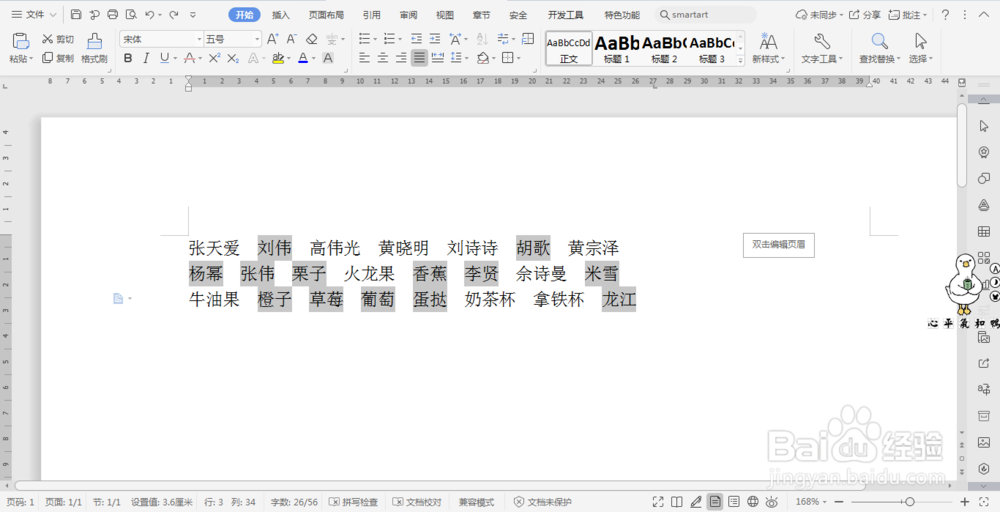Image resolution: width=1000 pixels, height=512 pixels.
Task: Click the Redo arrow icon
Action: pos(174,14)
